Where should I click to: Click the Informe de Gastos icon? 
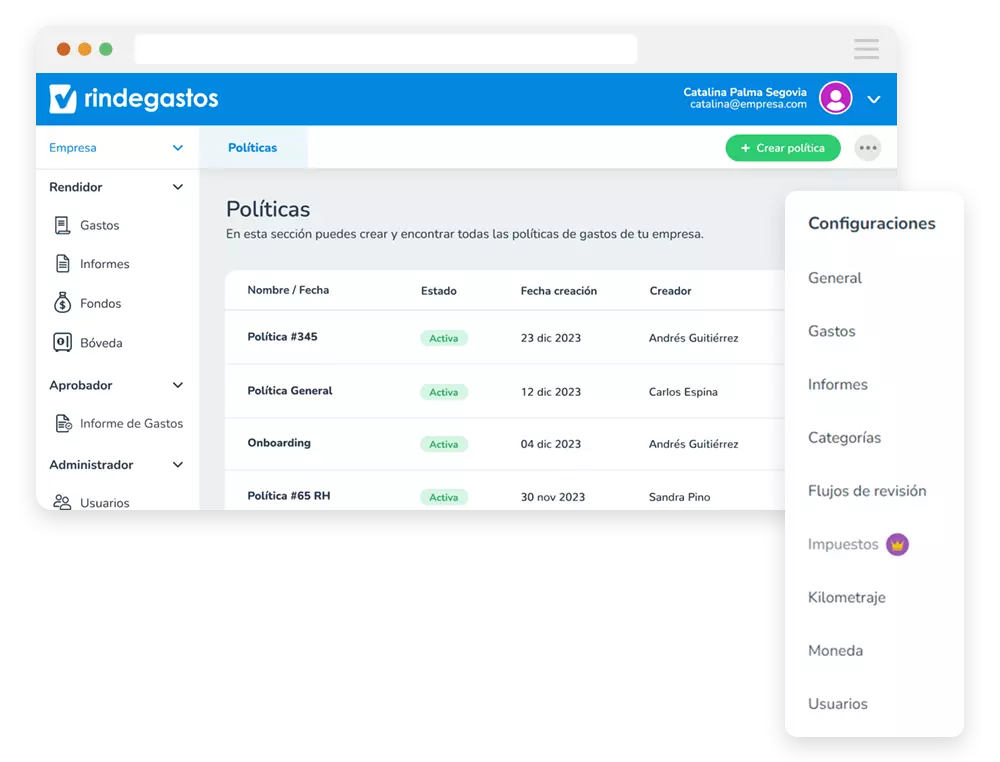pyautogui.click(x=62, y=424)
